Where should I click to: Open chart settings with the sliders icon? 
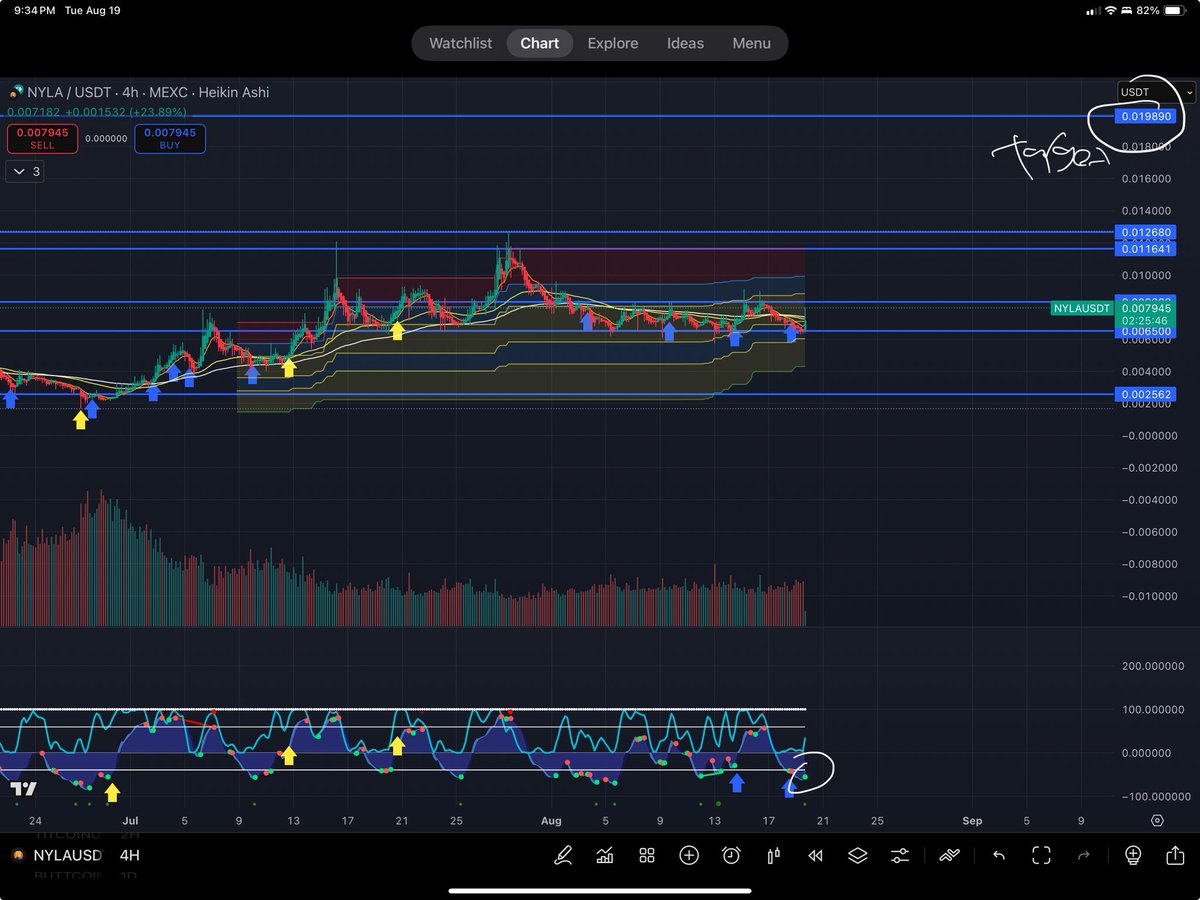pyautogui.click(x=899, y=856)
